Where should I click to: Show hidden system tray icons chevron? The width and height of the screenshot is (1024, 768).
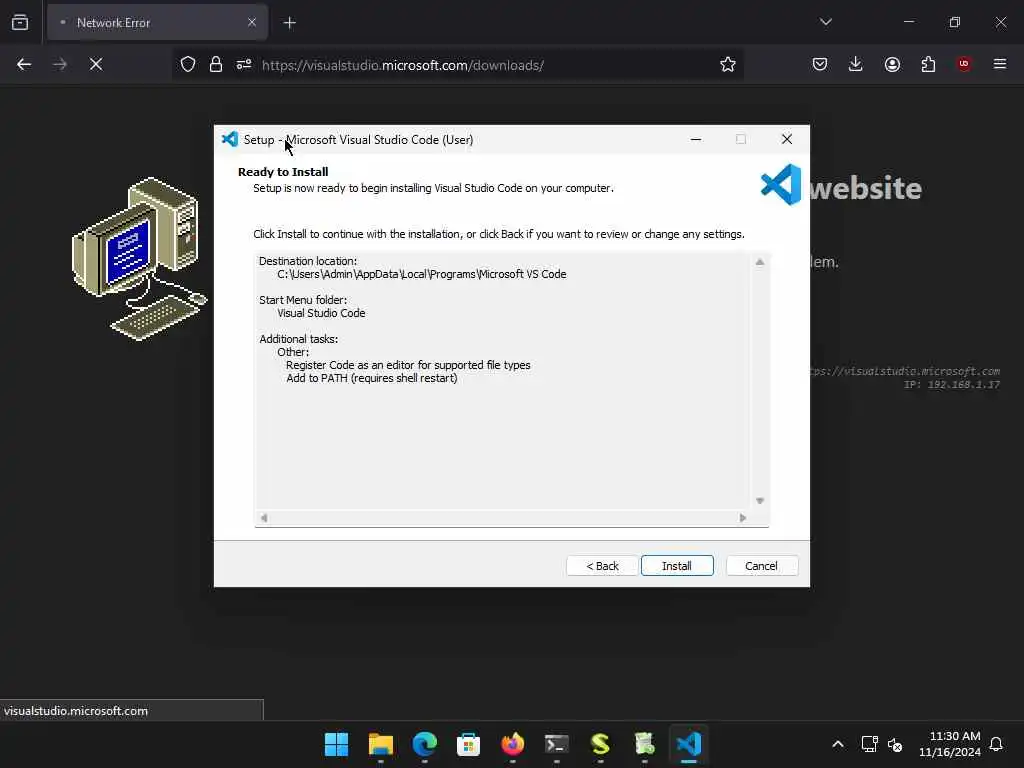coord(837,744)
